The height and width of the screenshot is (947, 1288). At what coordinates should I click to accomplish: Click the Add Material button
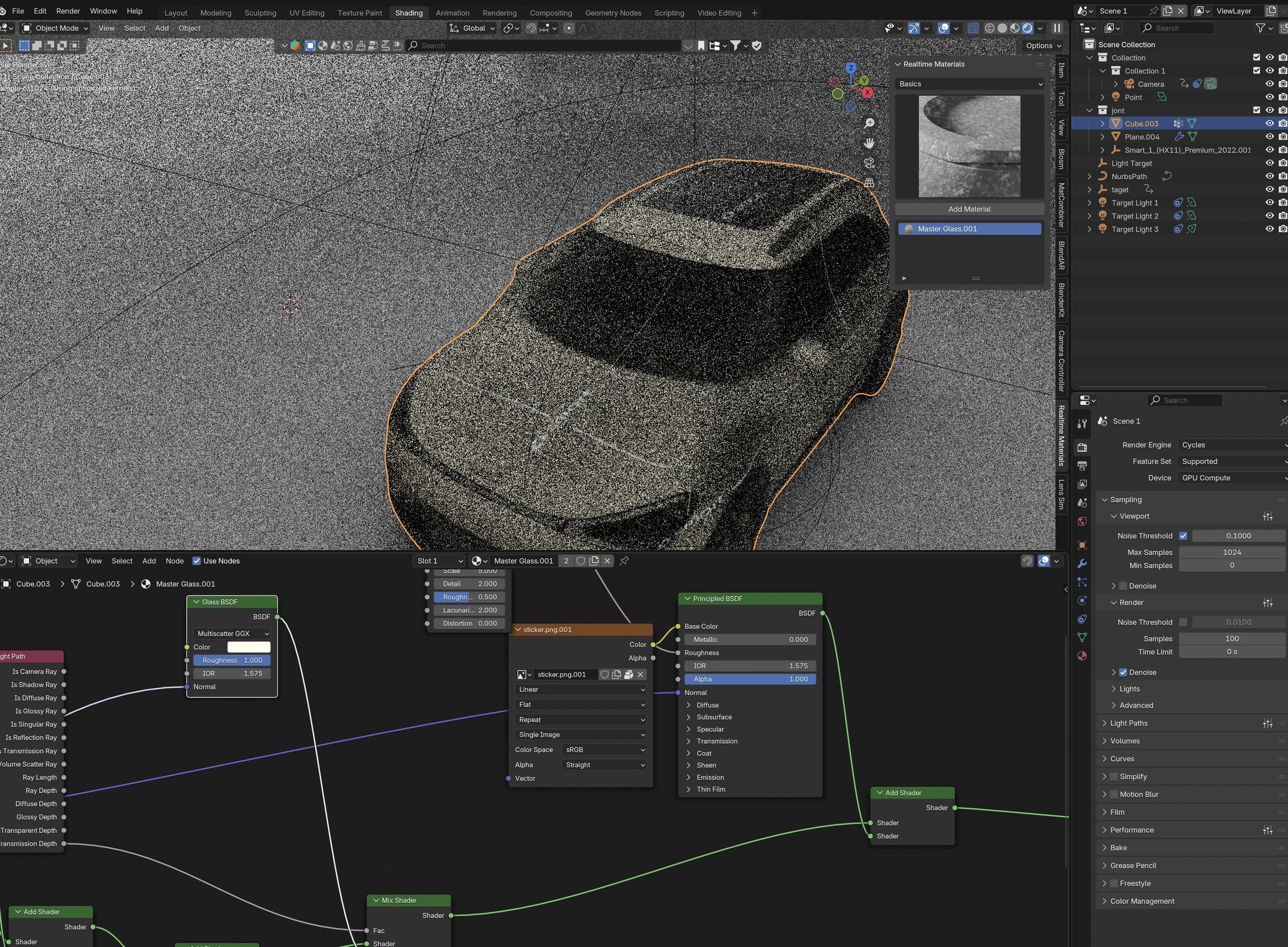[969, 209]
